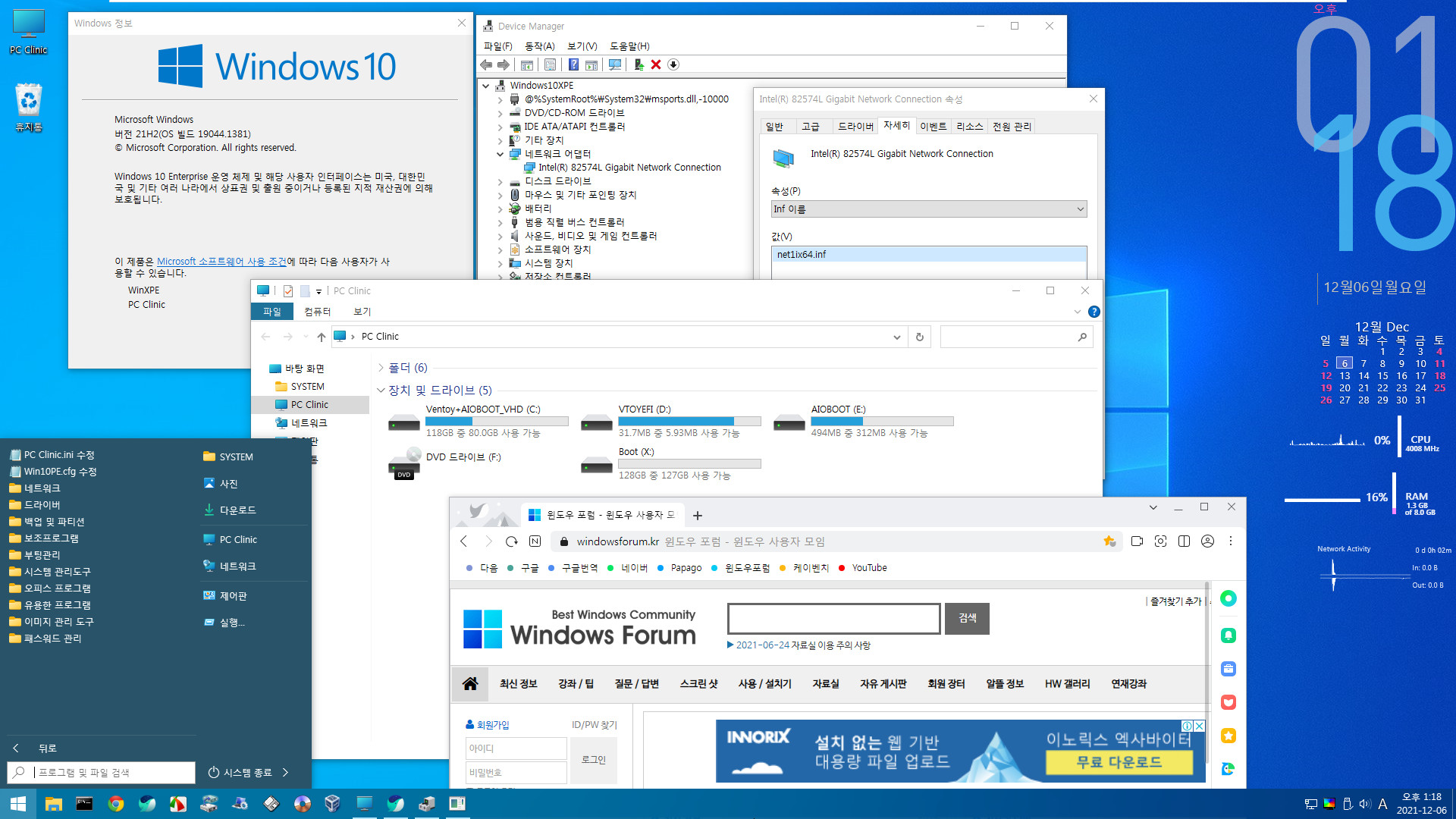
Task: Click the Device Manager uninstall device icon
Action: click(655, 65)
